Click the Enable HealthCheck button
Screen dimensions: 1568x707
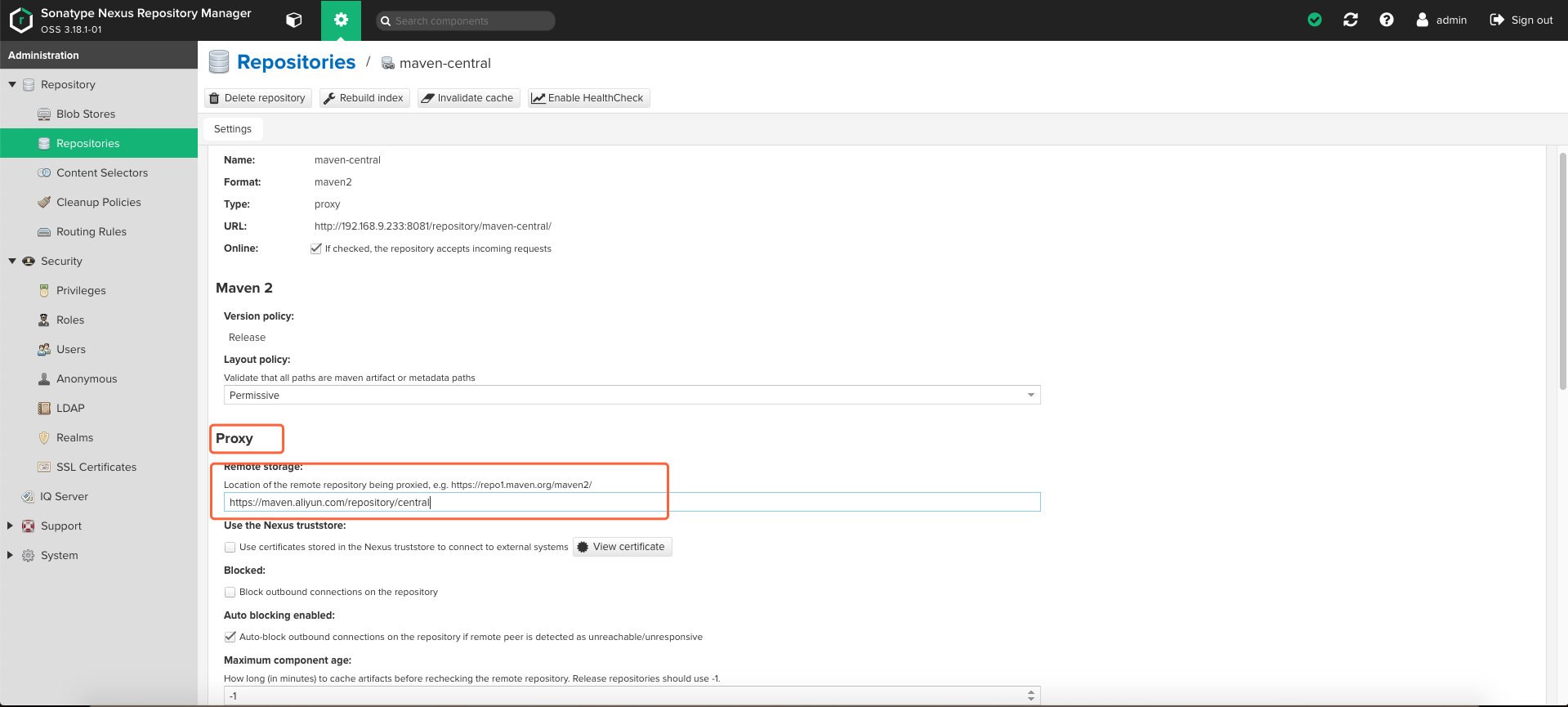[588, 98]
